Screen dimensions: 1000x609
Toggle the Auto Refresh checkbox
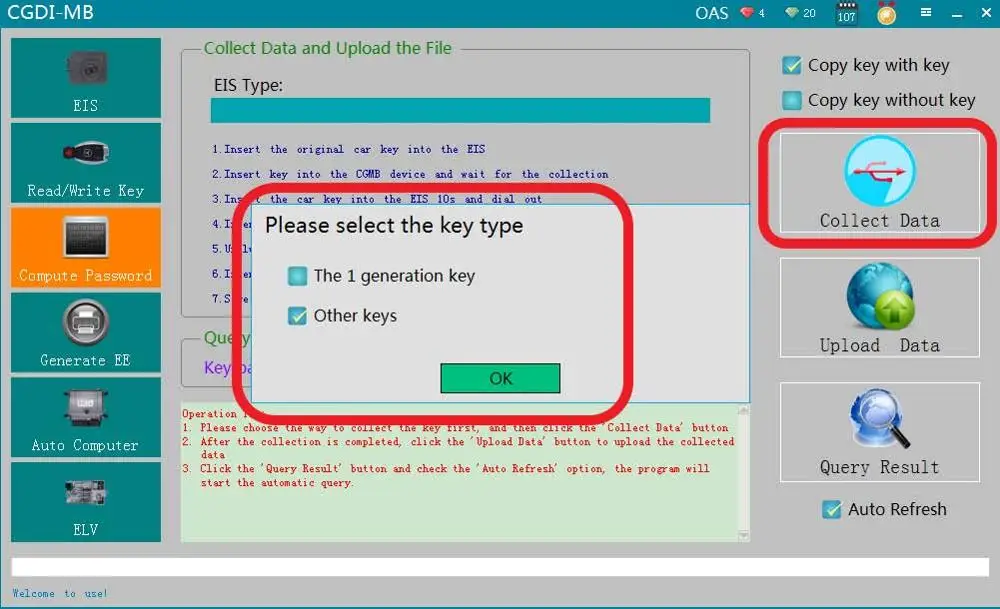pos(831,509)
